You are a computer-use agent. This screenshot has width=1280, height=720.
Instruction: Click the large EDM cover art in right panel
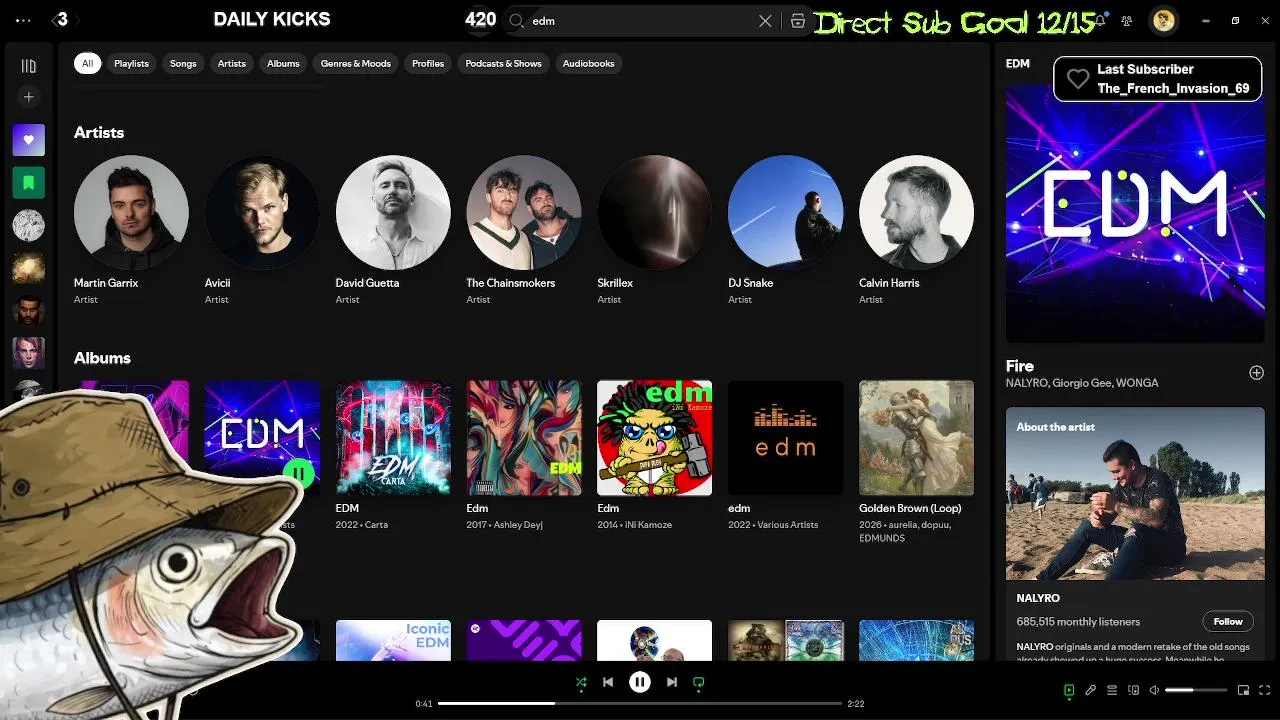pyautogui.click(x=1135, y=213)
